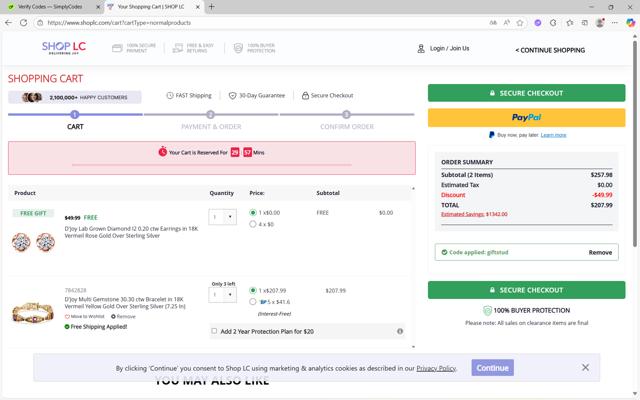
Task: Open the browser profile avatar
Action: (600, 23)
